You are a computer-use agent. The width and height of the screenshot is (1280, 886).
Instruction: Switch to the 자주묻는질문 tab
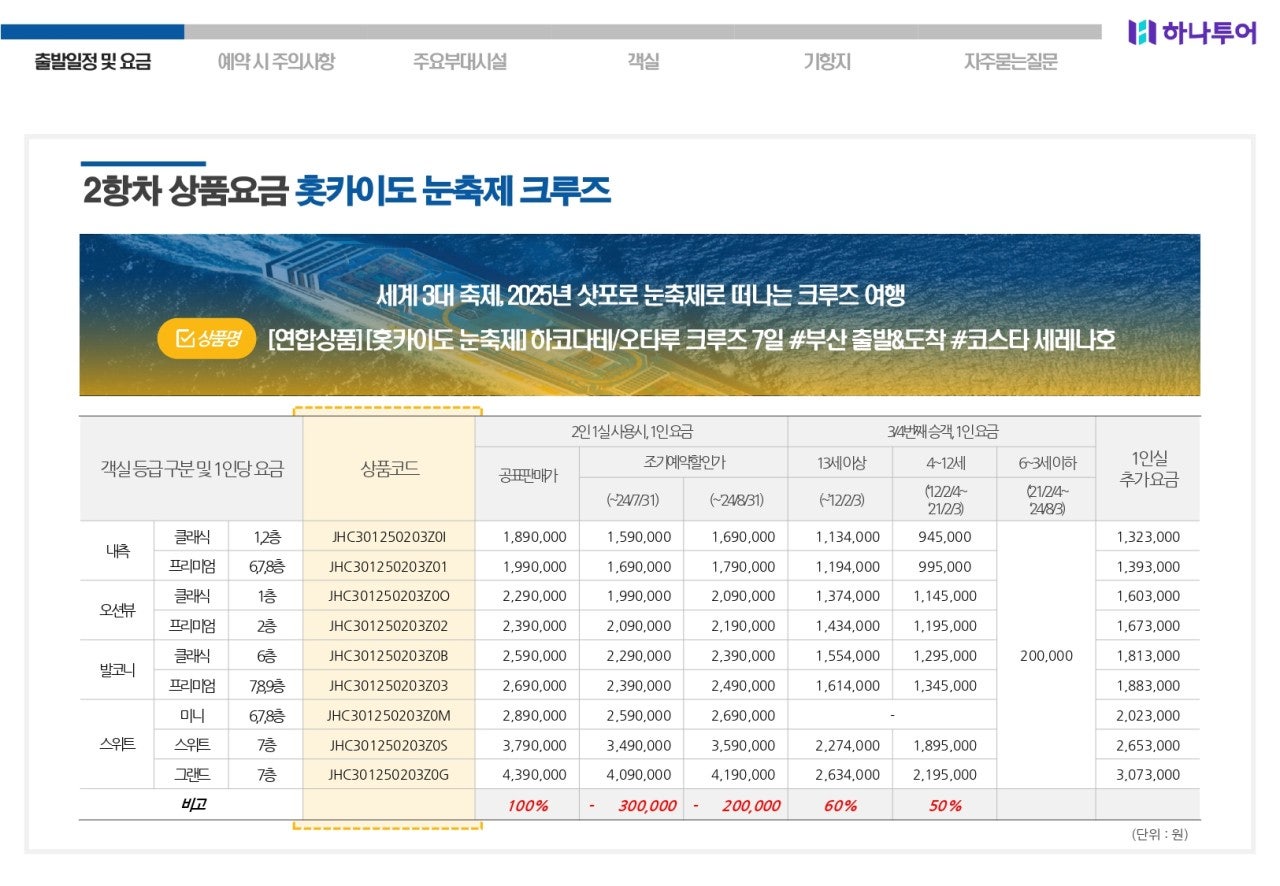(x=1010, y=62)
